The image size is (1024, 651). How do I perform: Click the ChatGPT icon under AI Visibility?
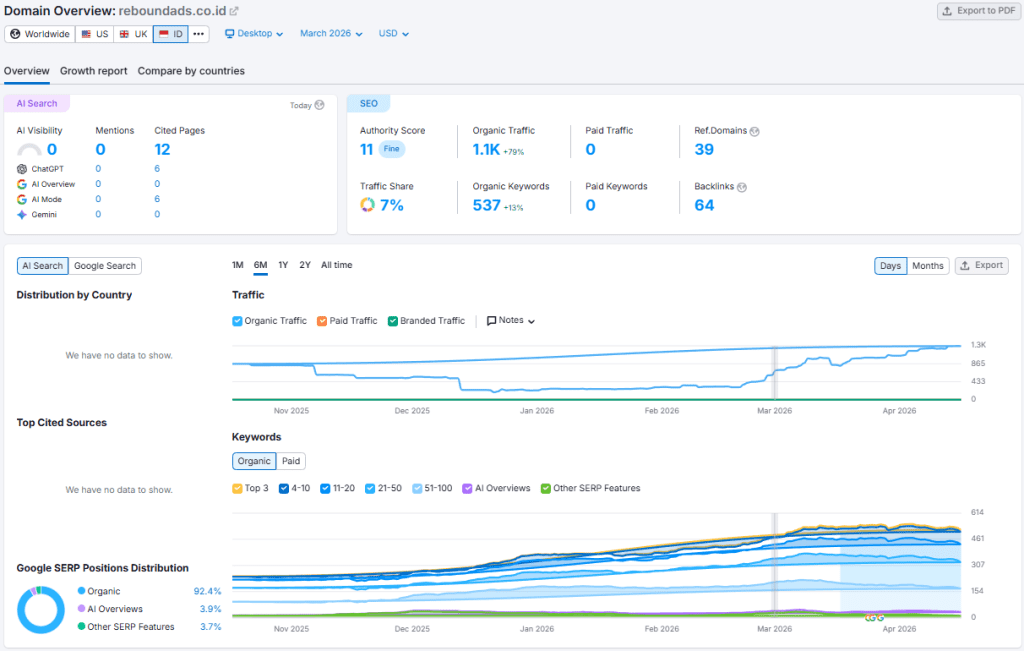(x=22, y=168)
